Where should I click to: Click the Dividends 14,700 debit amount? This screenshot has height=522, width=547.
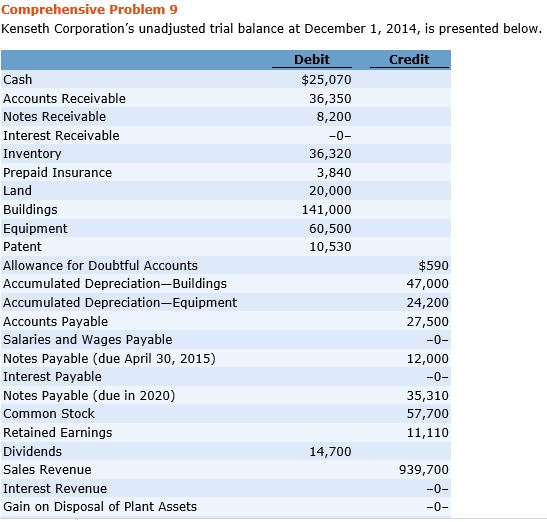[x=330, y=451]
